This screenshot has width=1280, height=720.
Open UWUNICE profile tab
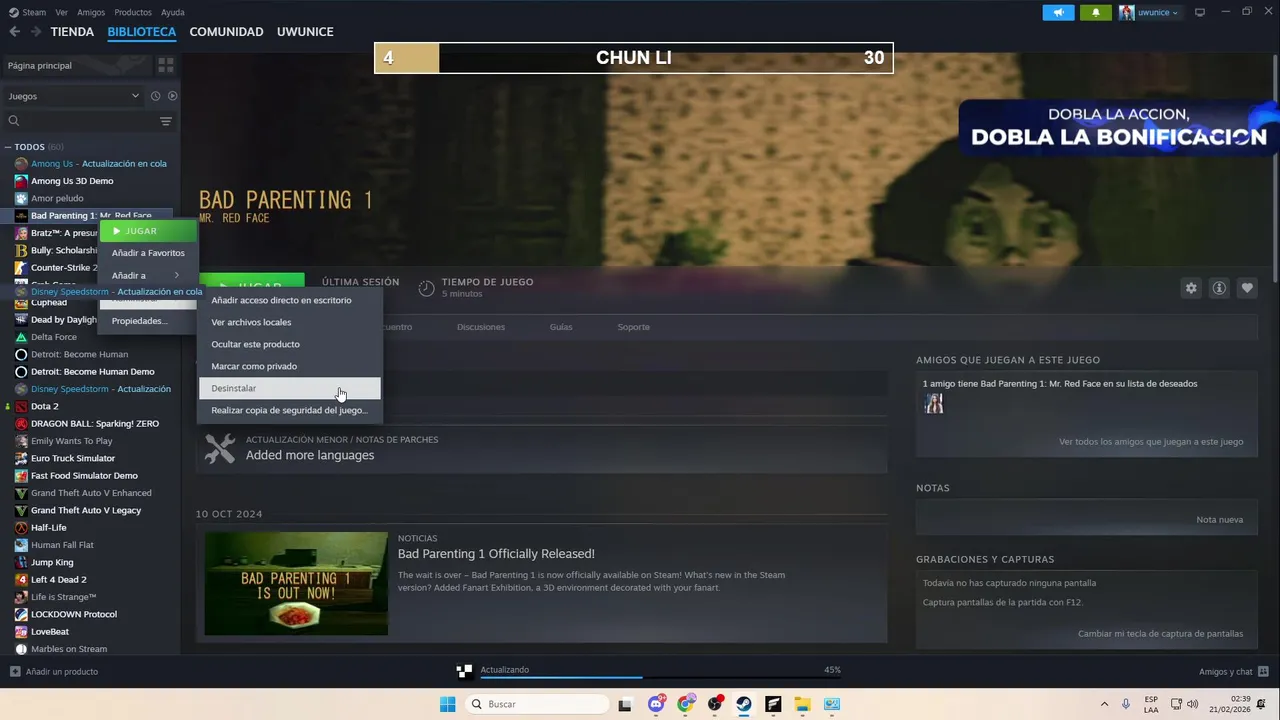(305, 32)
